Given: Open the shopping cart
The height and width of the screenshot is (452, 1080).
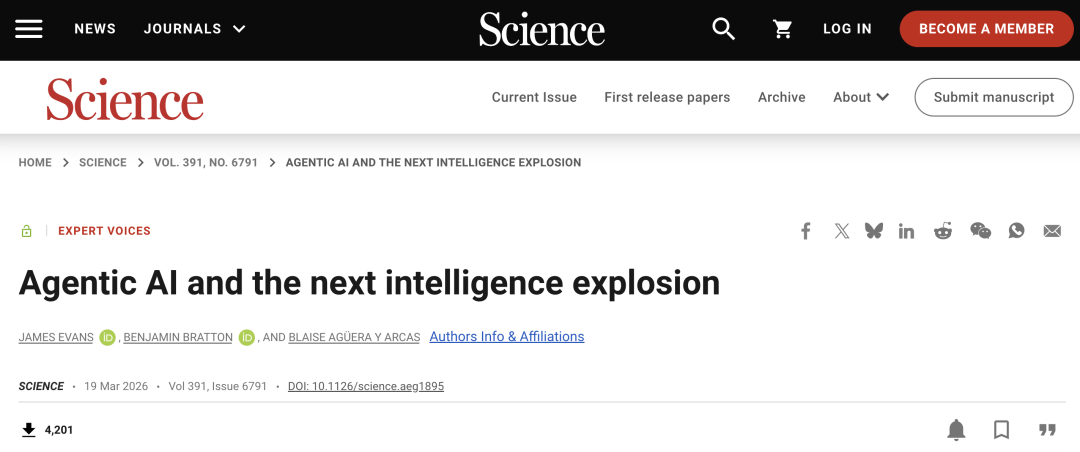Looking at the screenshot, I should point(783,29).
